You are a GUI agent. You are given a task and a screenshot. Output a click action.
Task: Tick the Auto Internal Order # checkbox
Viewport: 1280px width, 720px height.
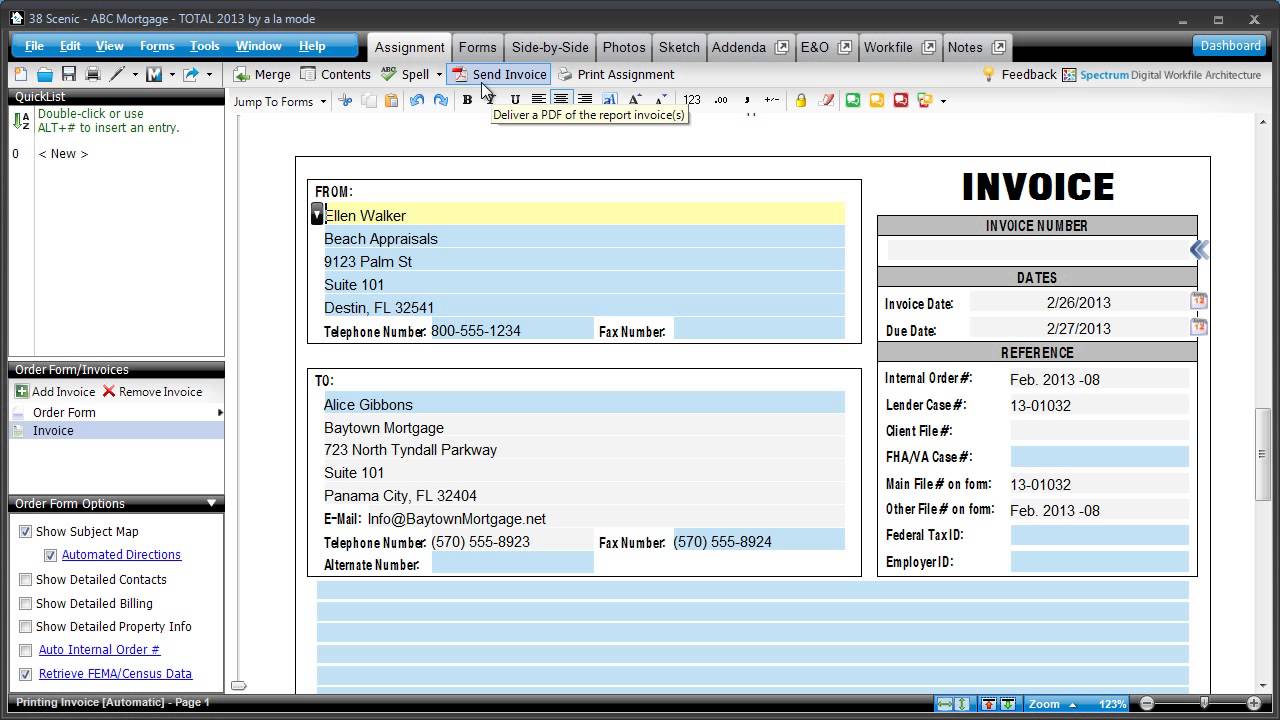pos(26,650)
